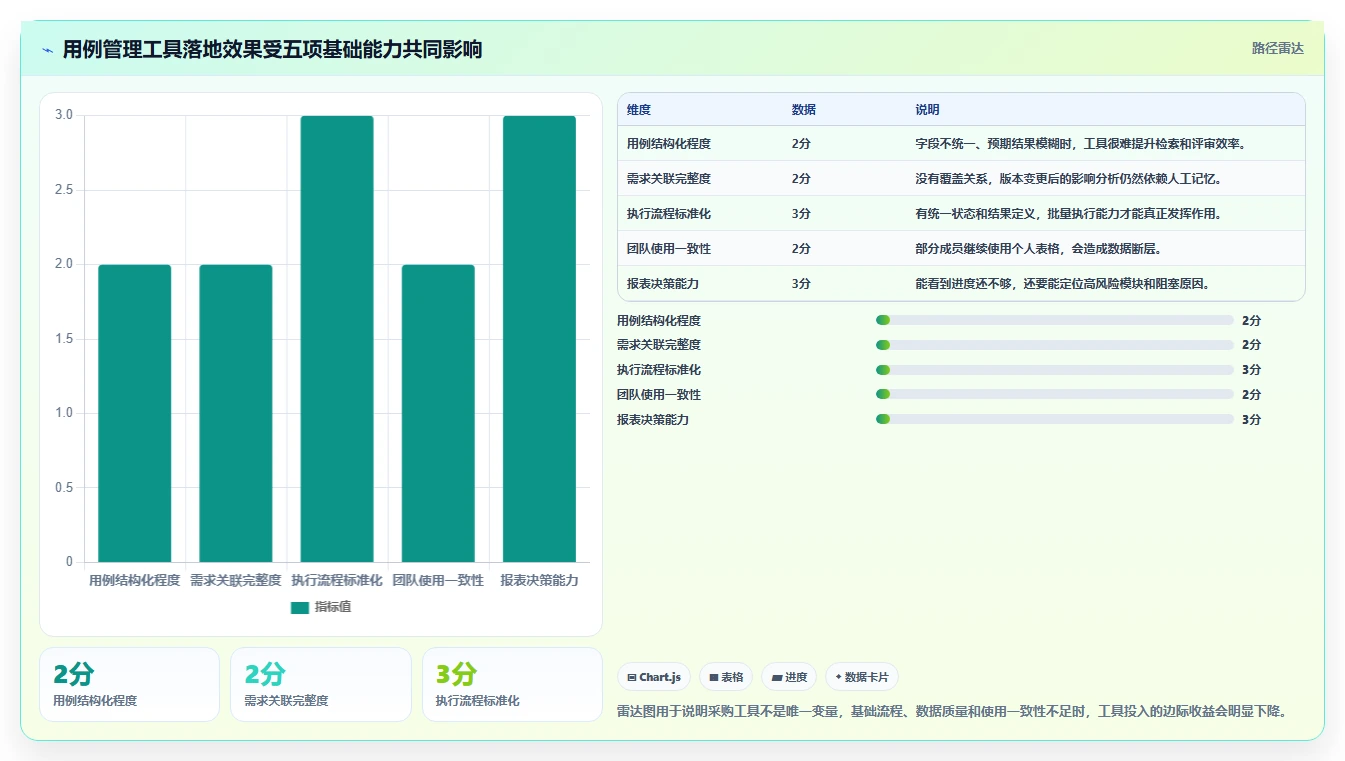Click description starting 能看到进度还不够

tap(1063, 284)
